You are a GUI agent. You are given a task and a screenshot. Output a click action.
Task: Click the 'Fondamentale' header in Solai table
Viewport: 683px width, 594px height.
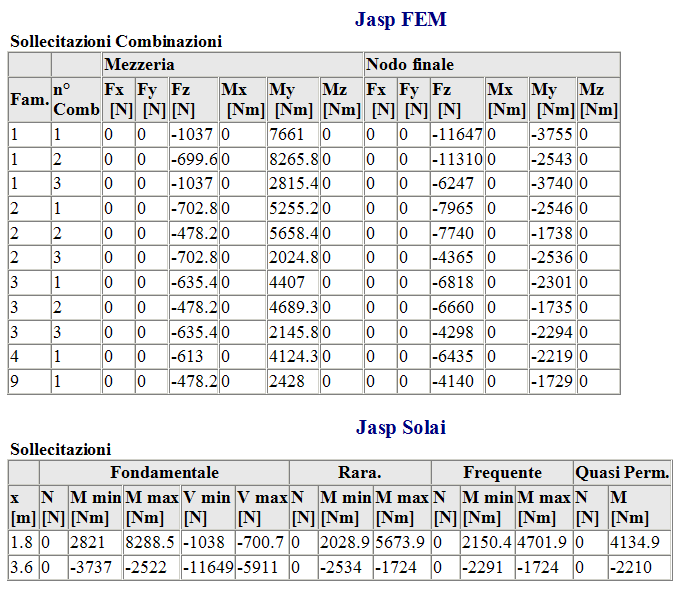[165, 472]
